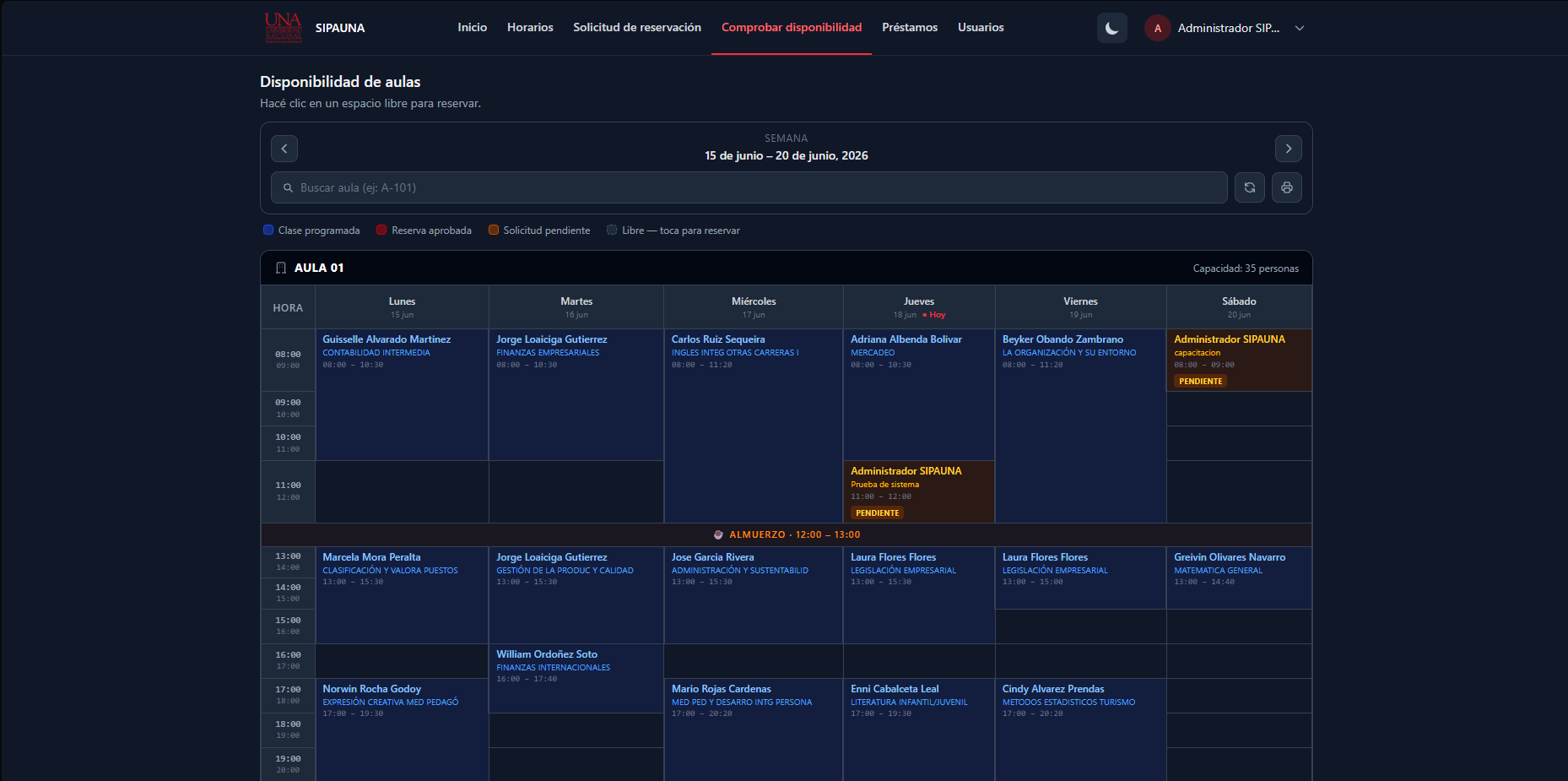The height and width of the screenshot is (781, 1568).
Task: Click the blue Clase programada legend swatch
Action: point(268,230)
